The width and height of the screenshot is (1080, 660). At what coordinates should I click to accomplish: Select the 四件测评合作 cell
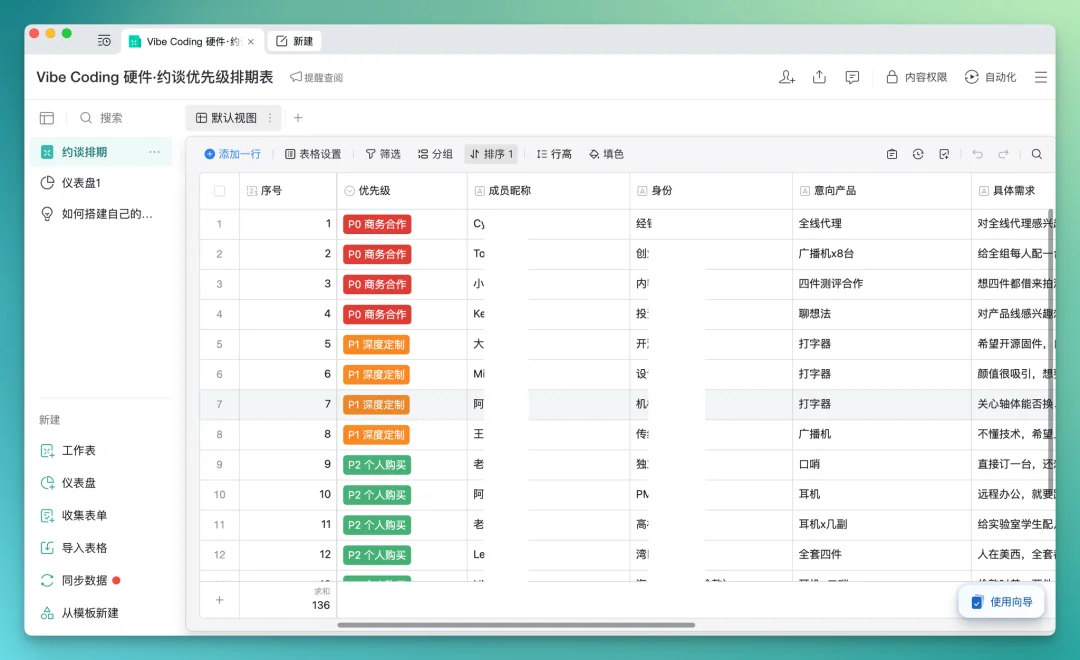pyautogui.click(x=882, y=284)
